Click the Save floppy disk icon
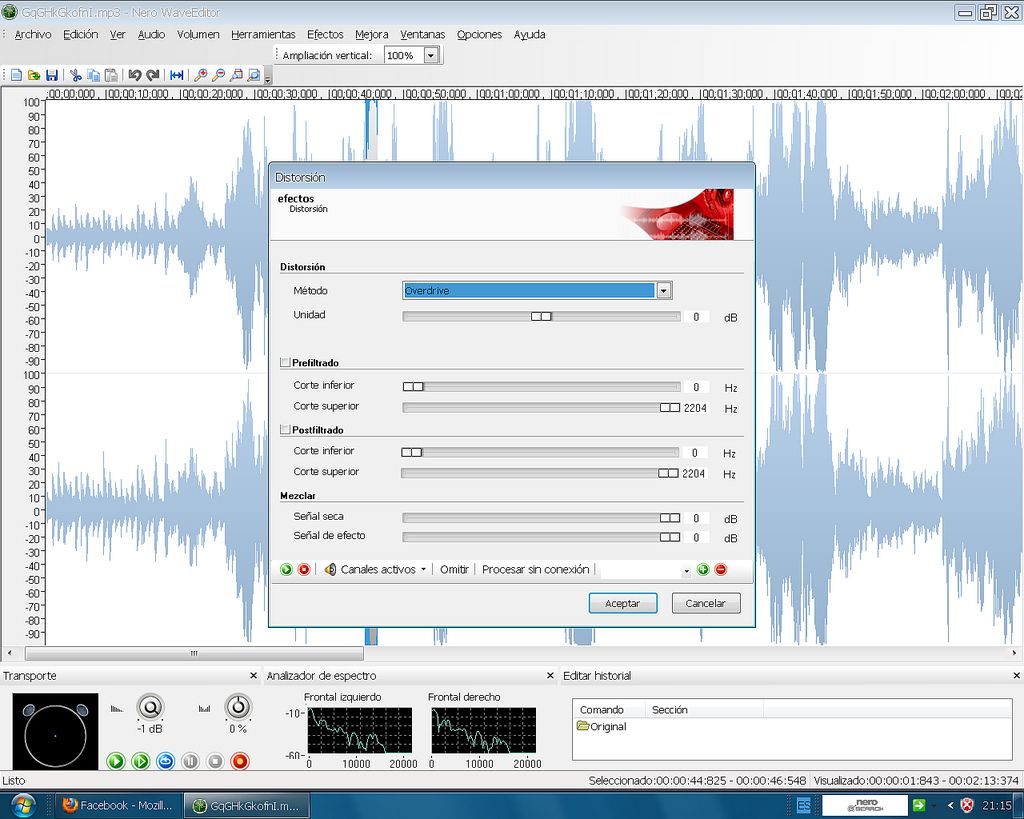Screen dimensions: 1024x819 [52, 75]
